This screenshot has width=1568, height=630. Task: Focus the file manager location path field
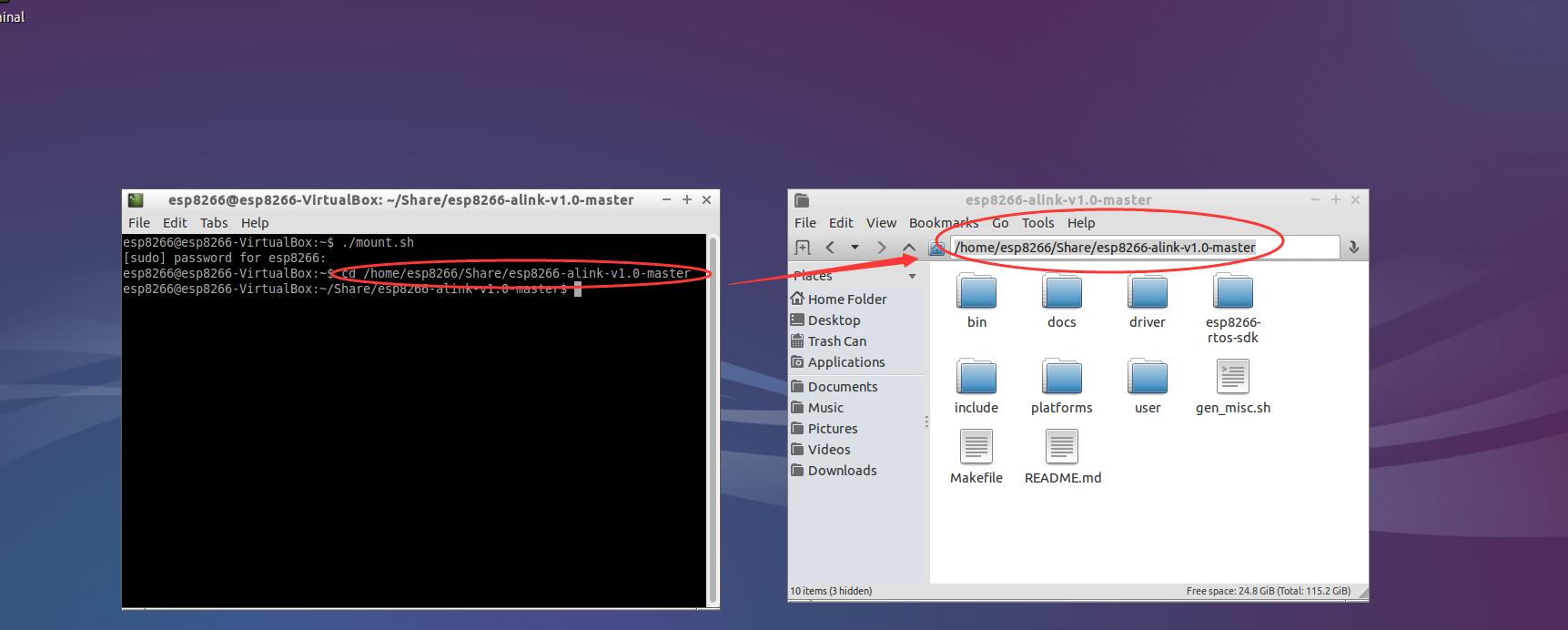pyautogui.click(x=1145, y=248)
